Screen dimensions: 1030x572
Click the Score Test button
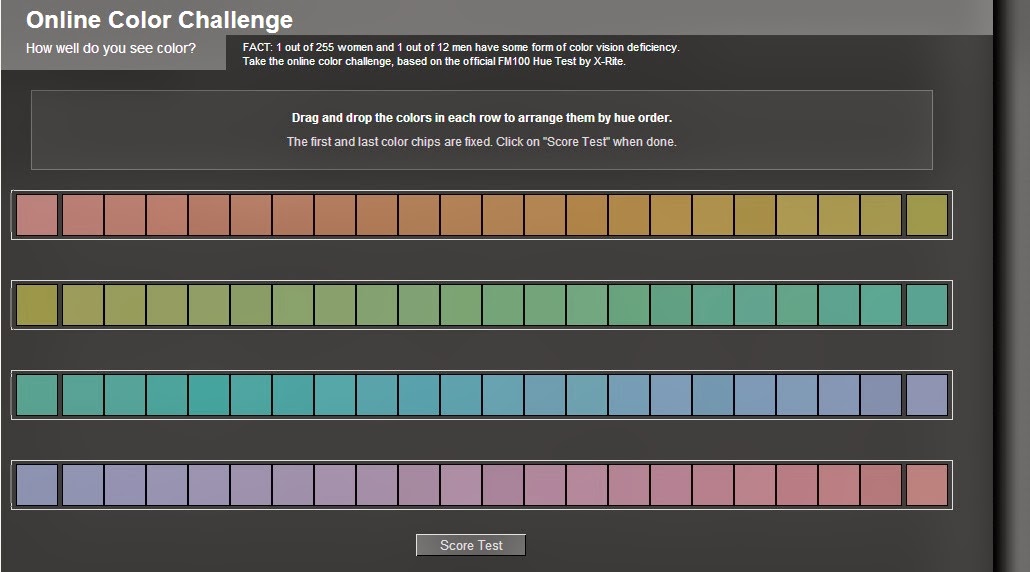tap(471, 545)
